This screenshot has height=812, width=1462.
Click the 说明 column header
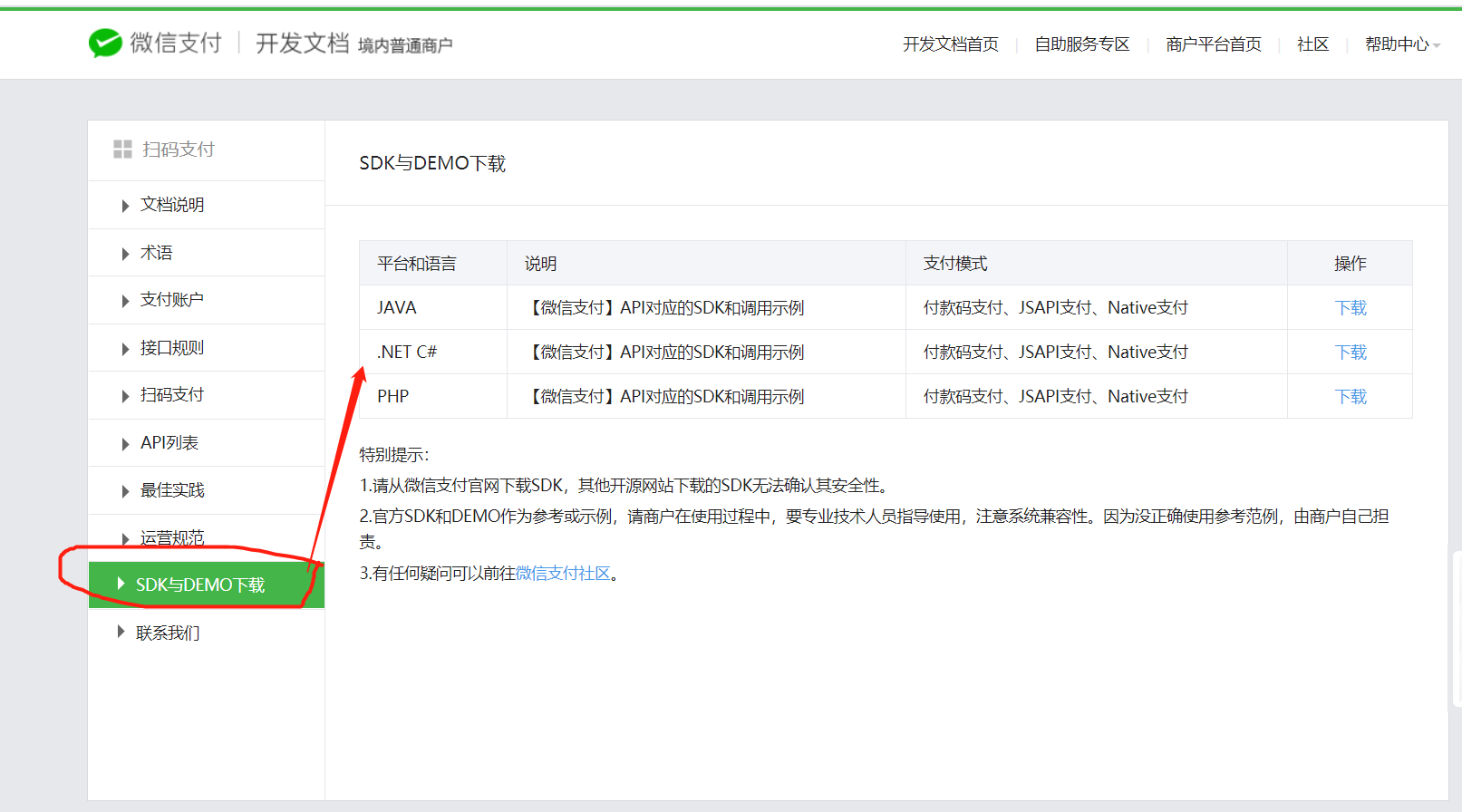[x=706, y=263]
